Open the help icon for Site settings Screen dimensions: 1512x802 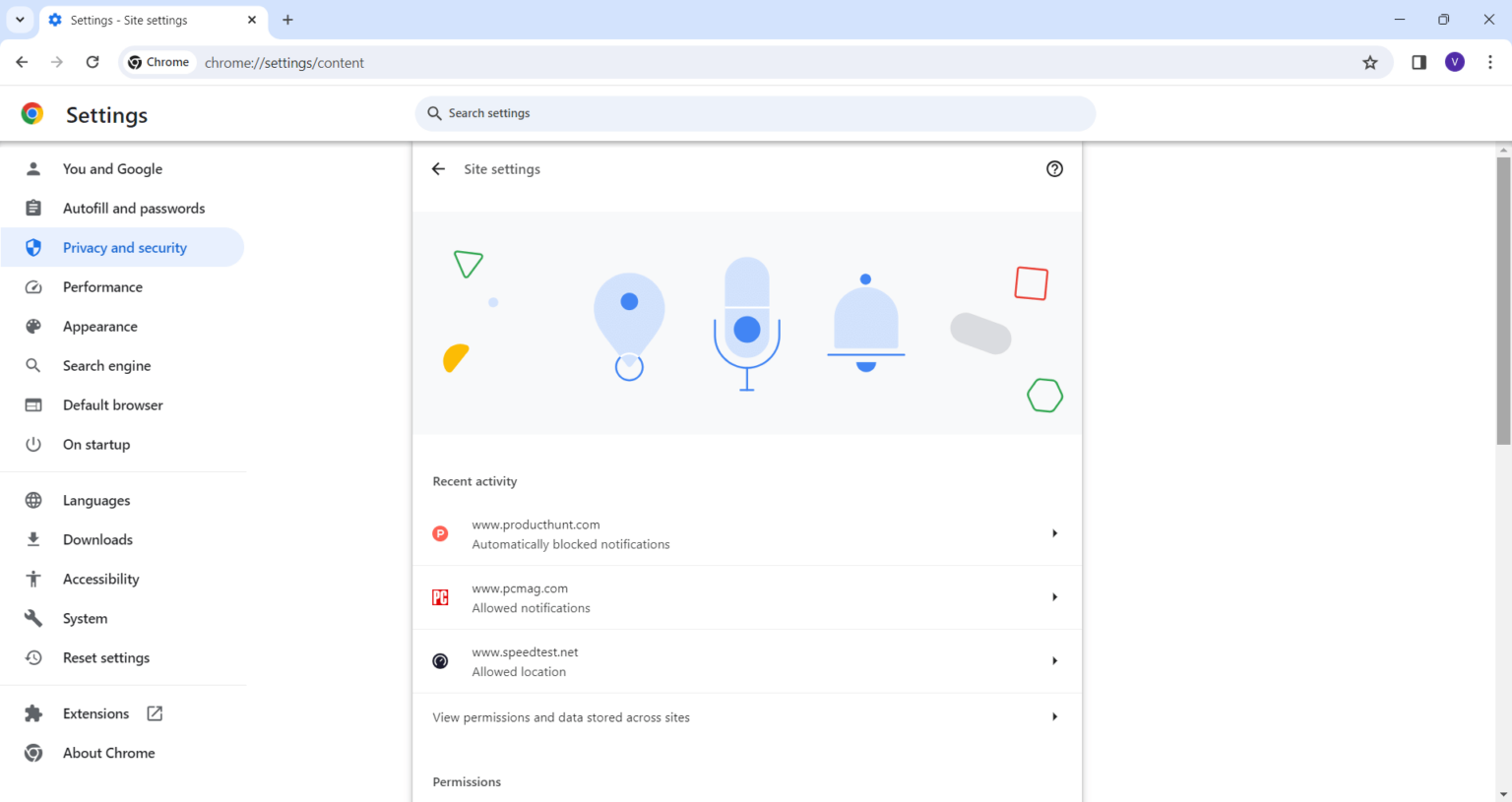(1054, 169)
